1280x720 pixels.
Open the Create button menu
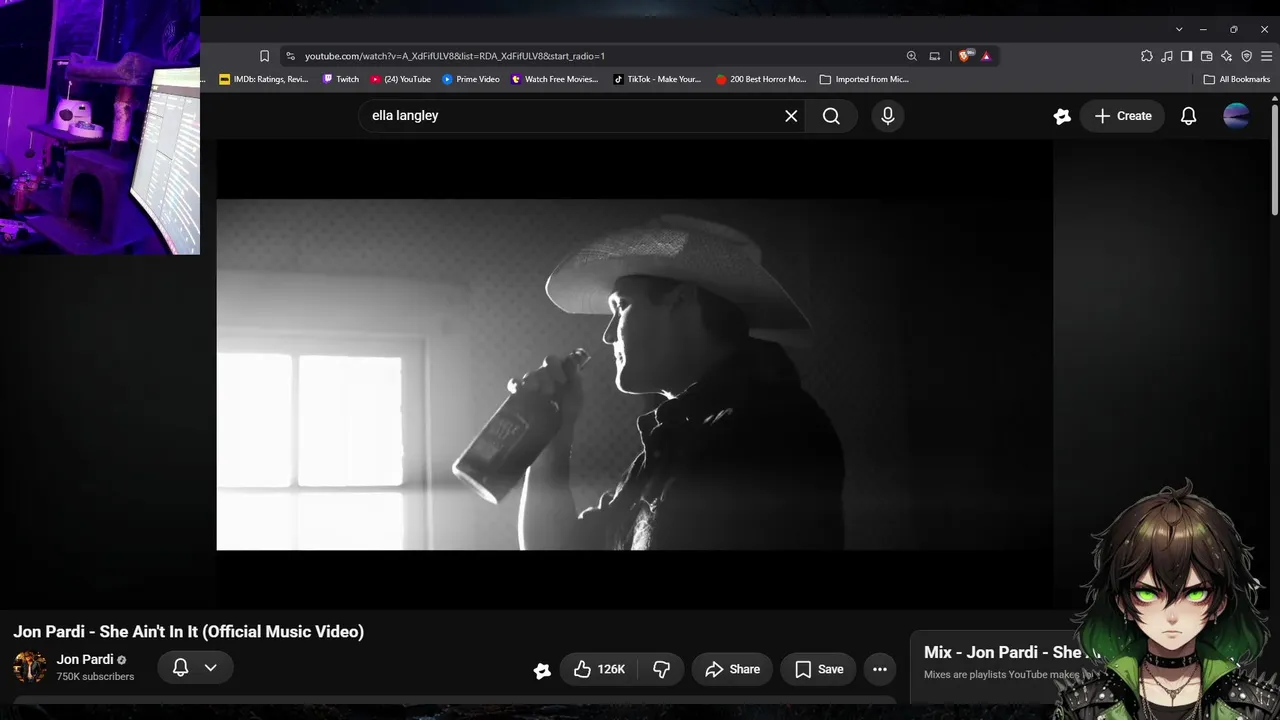(1123, 116)
